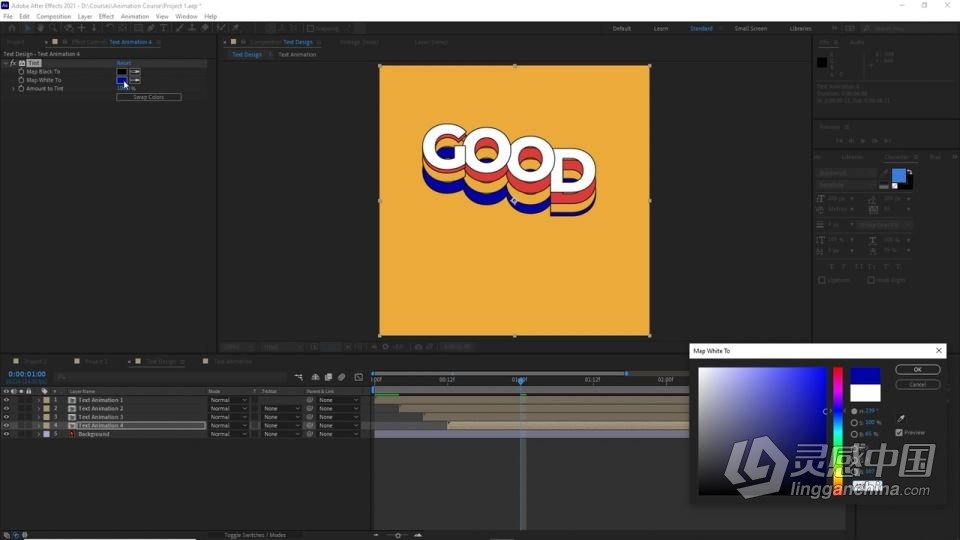The height and width of the screenshot is (540, 960).
Task: Open TrkMat dropdown for Text Animation 2
Action: [281, 408]
